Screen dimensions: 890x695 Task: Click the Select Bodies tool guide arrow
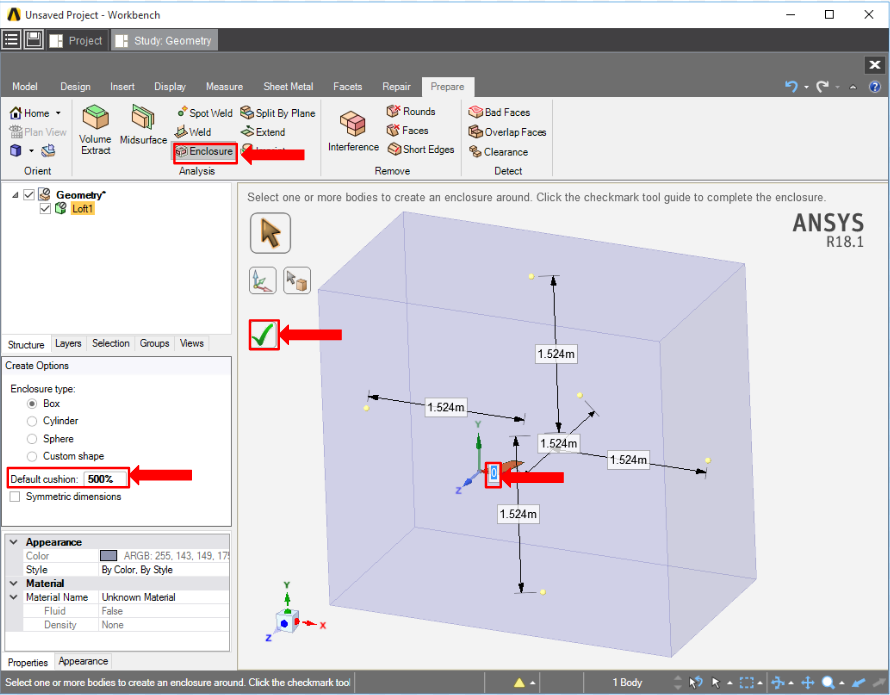(x=270, y=233)
